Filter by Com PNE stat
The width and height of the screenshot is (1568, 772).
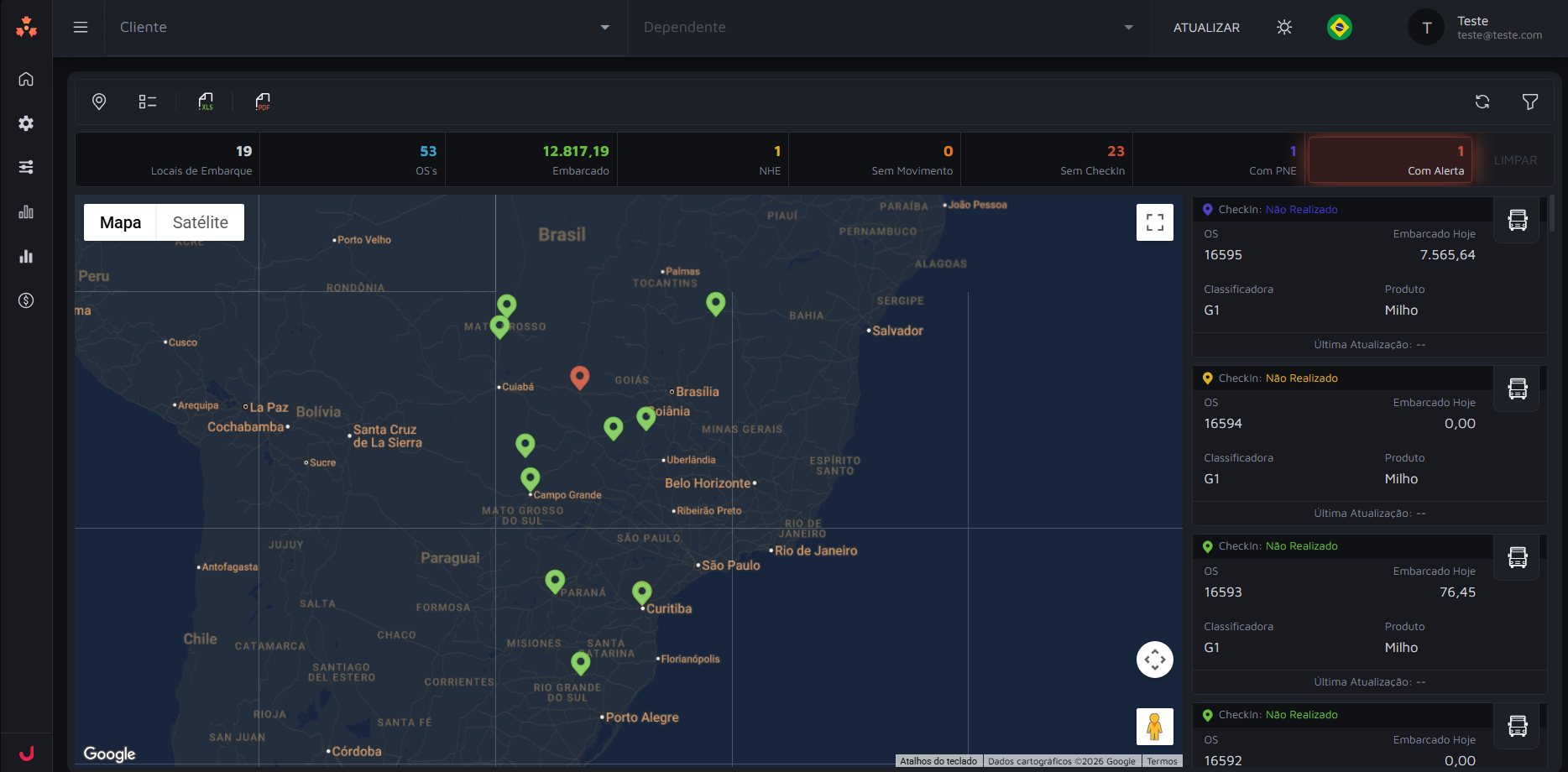click(1219, 159)
